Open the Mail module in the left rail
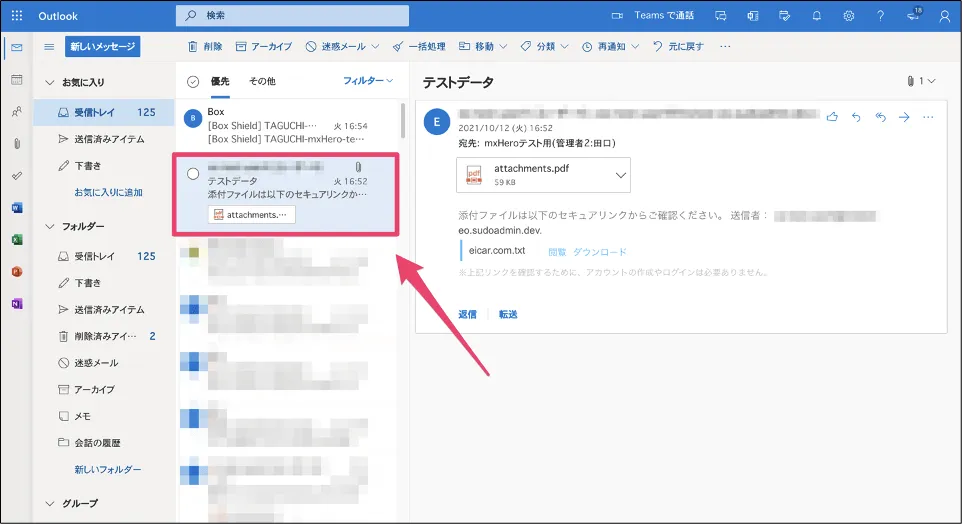The image size is (962, 524). [x=17, y=47]
